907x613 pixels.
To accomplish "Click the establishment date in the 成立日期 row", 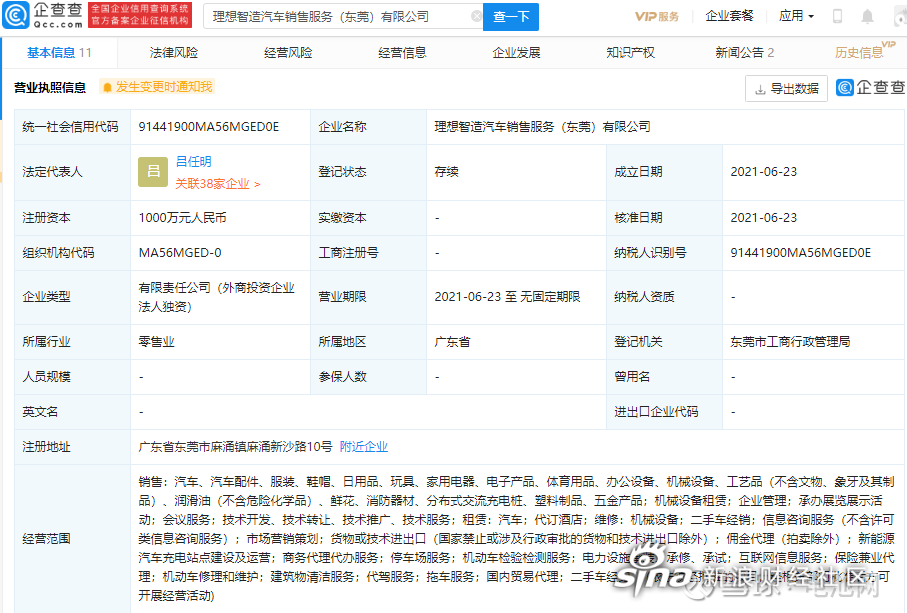I will coord(764,172).
